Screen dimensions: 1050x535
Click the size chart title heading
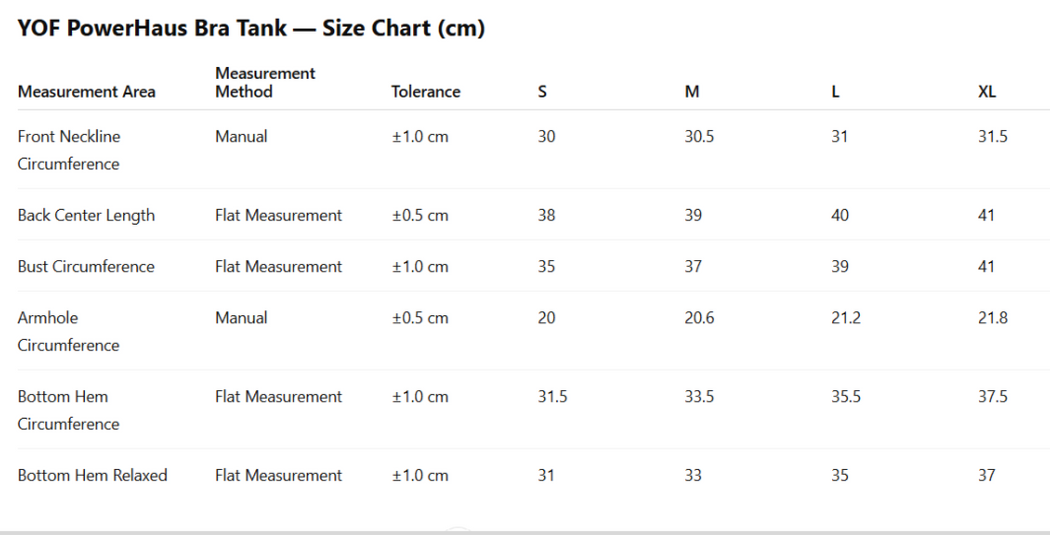[251, 29]
